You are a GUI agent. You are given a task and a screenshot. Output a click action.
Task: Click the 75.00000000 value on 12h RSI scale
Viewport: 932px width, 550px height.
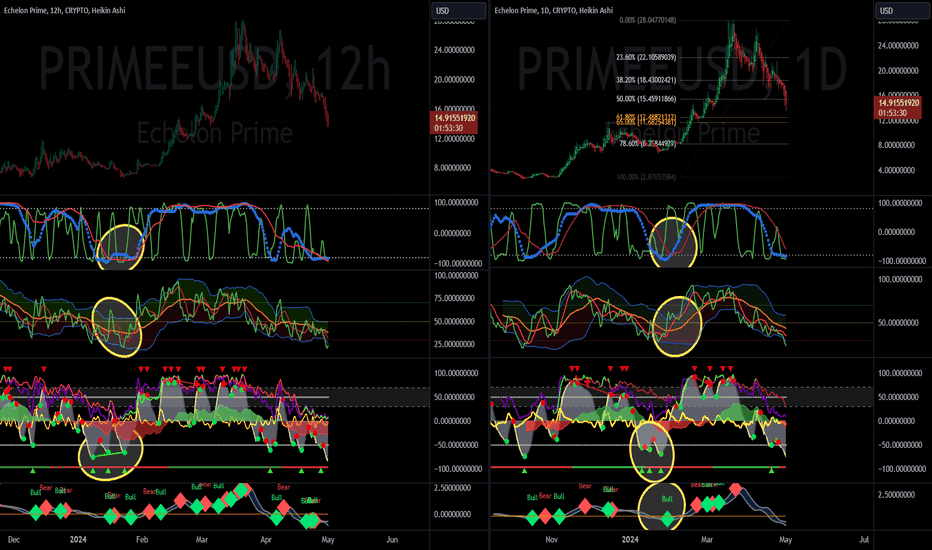[x=456, y=298]
